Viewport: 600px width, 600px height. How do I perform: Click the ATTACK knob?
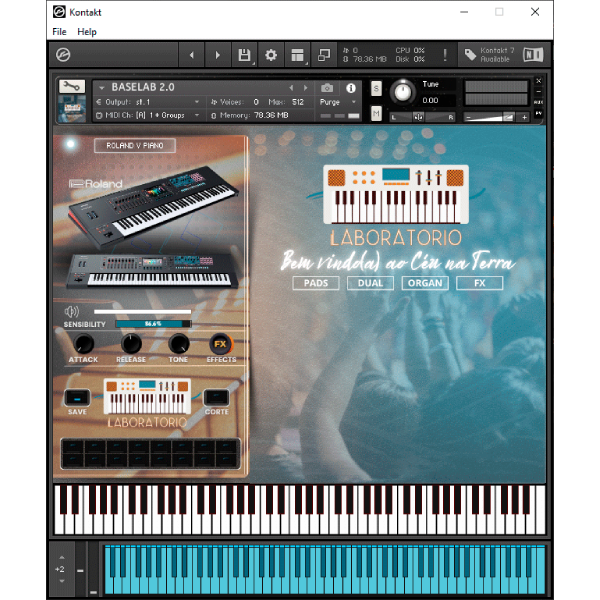tap(83, 343)
